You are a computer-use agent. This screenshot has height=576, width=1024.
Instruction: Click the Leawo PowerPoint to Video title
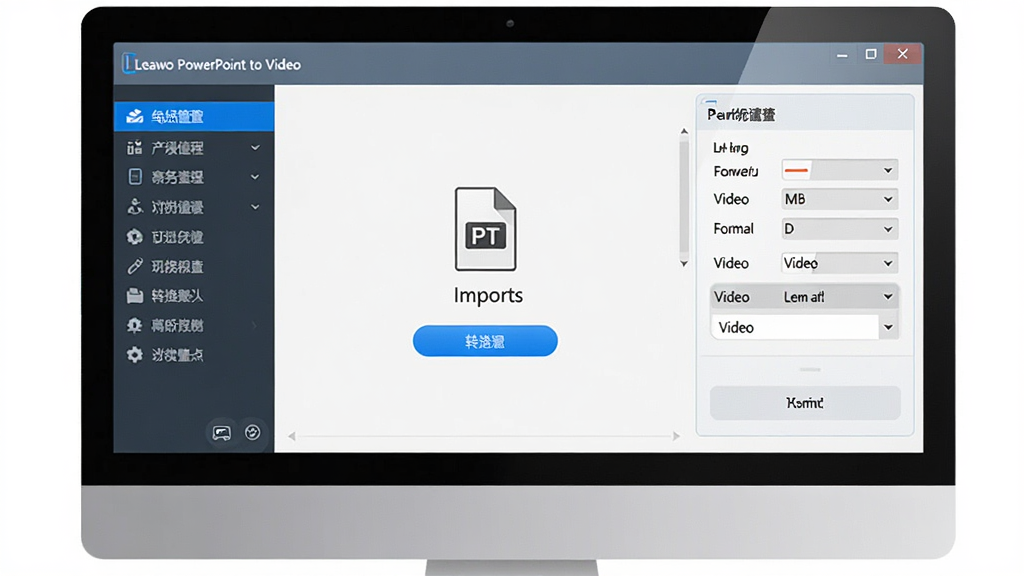click(x=217, y=65)
